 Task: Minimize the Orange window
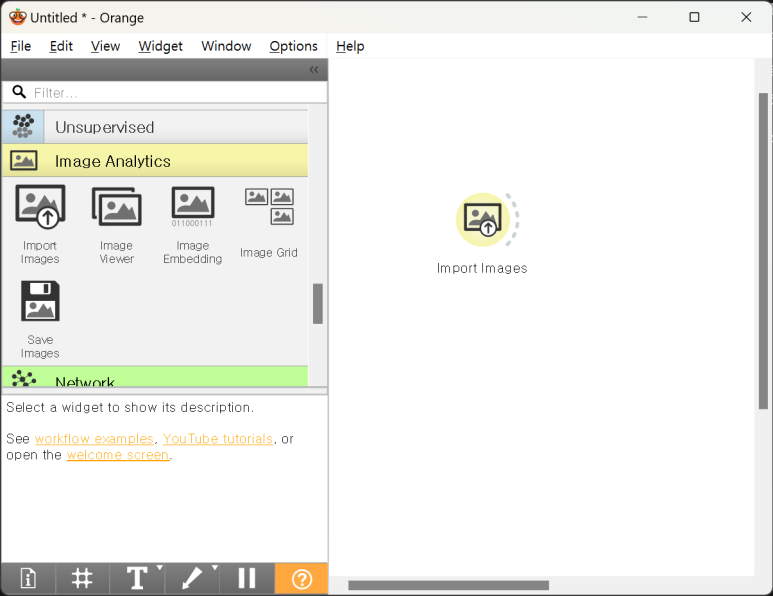(642, 17)
